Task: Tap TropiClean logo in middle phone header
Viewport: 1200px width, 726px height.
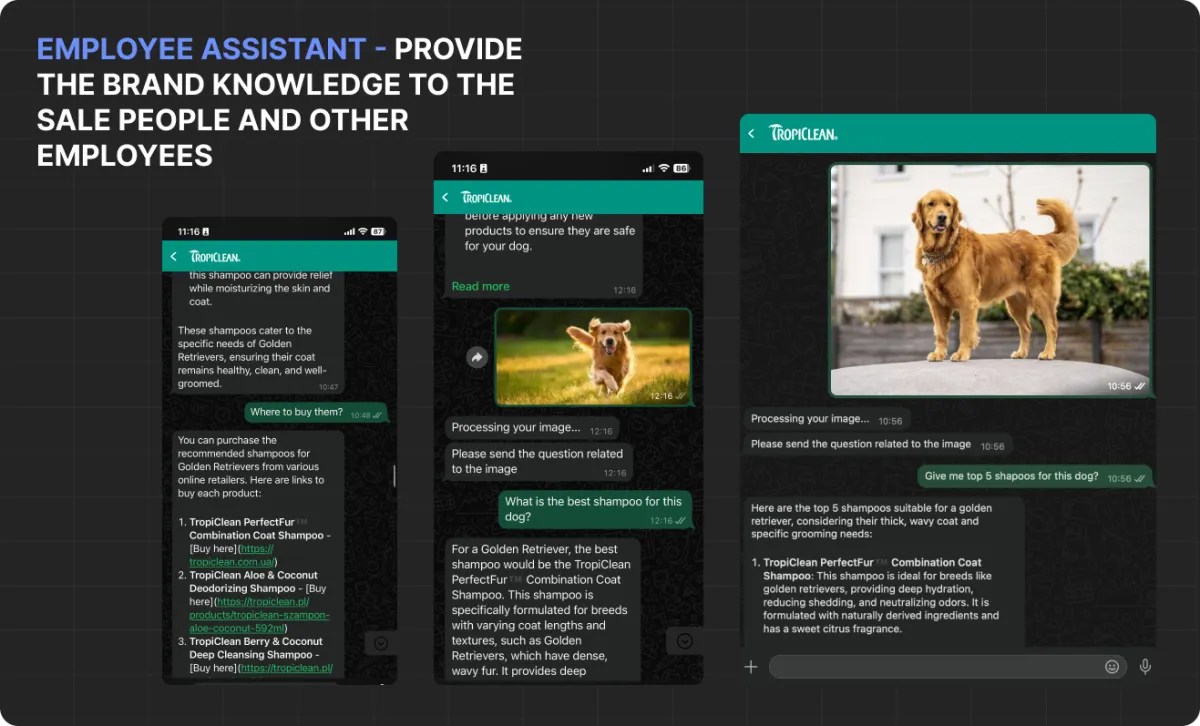Action: pyautogui.click(x=486, y=198)
